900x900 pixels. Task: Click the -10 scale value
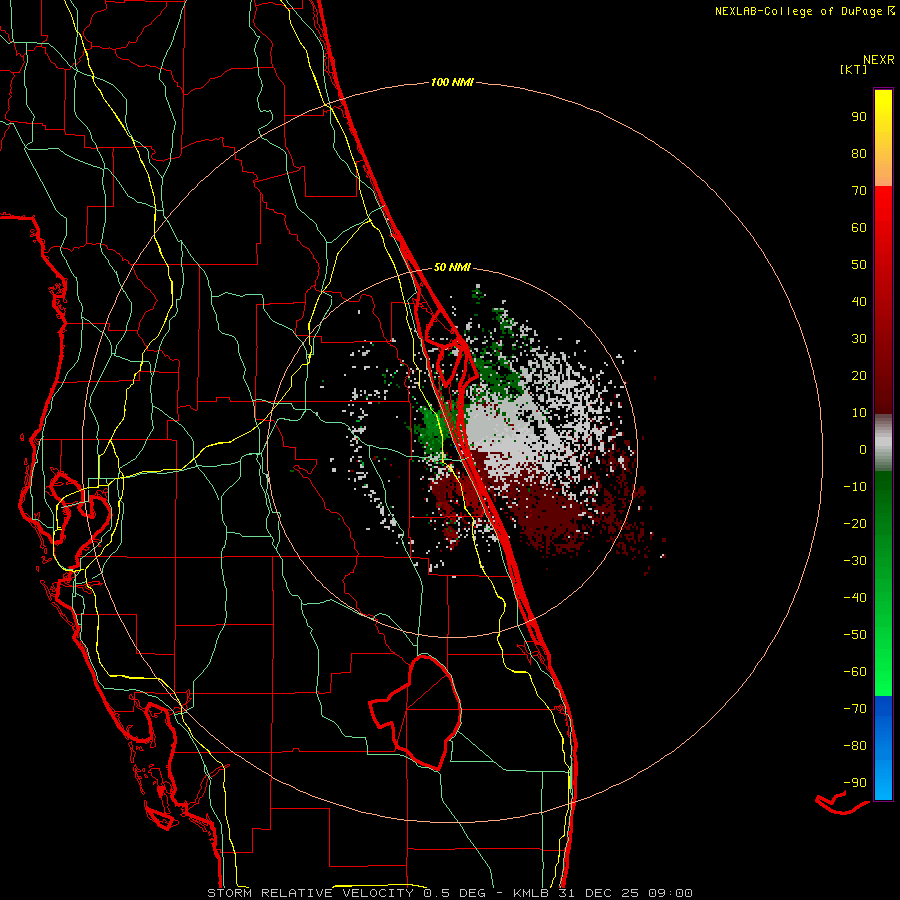click(x=855, y=487)
